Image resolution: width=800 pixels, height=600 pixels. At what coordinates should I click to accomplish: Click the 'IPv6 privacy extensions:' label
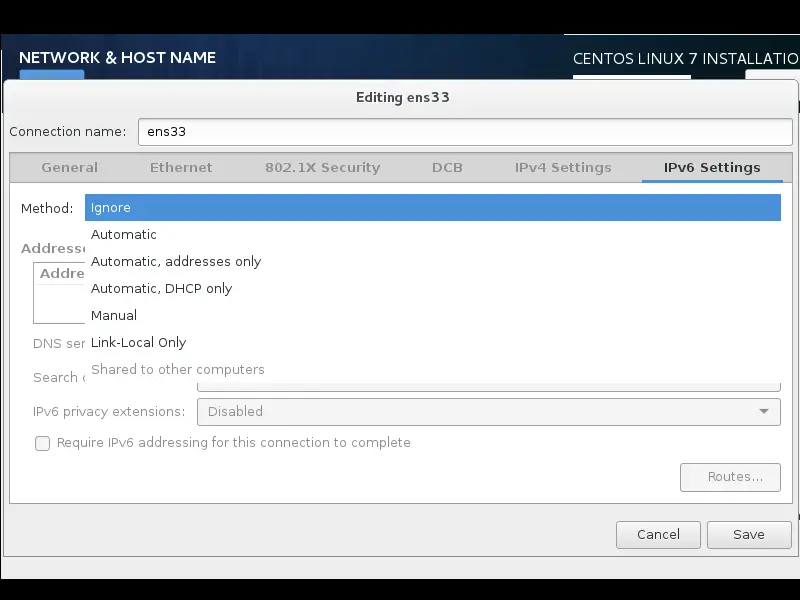(109, 412)
